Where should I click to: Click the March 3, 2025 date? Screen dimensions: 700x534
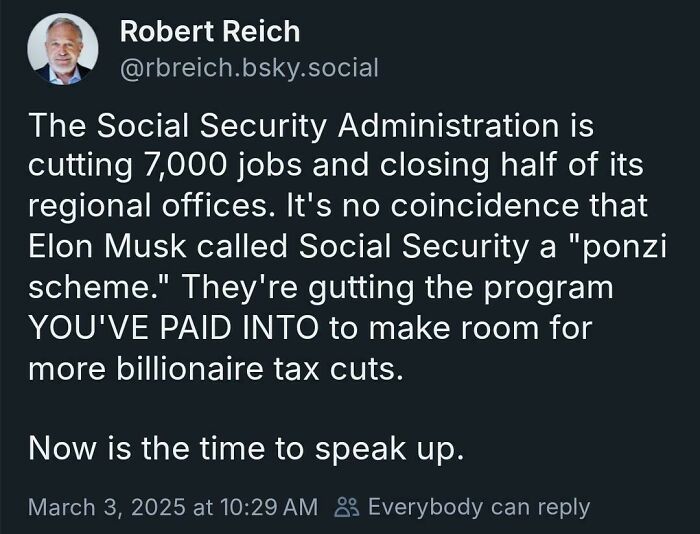(x=108, y=507)
